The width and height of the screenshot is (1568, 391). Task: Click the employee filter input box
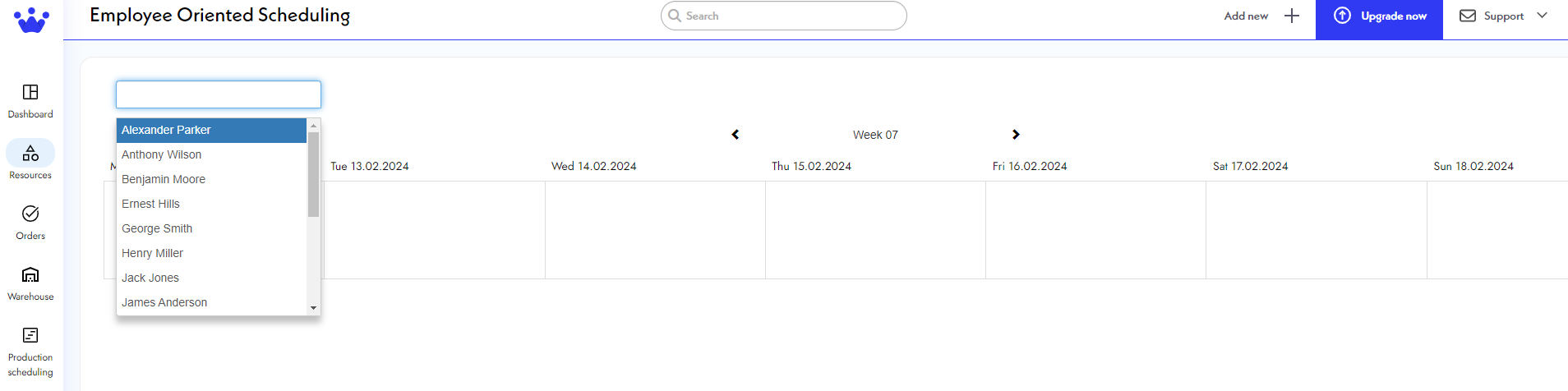pyautogui.click(x=219, y=94)
